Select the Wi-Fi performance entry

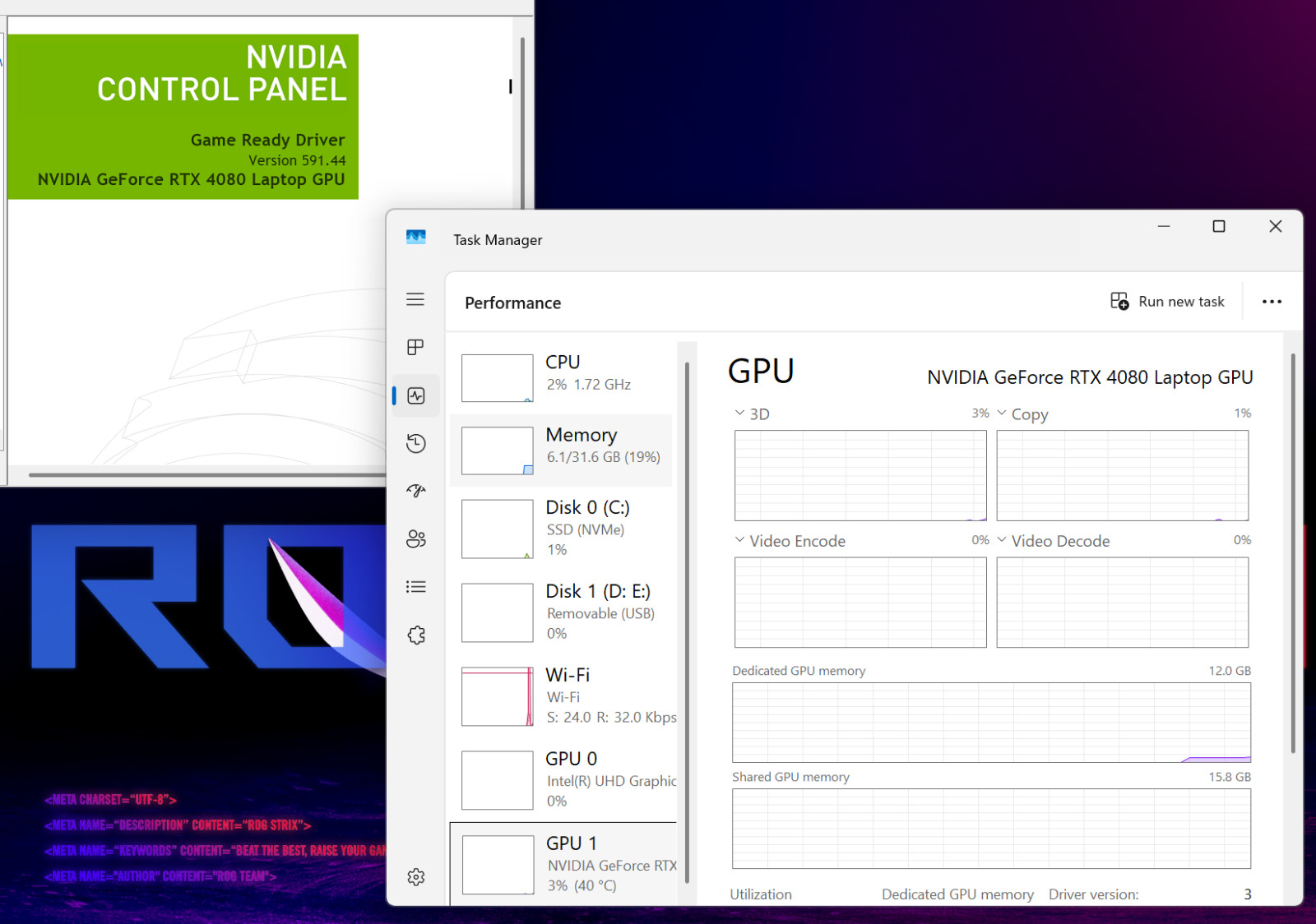[x=563, y=696]
